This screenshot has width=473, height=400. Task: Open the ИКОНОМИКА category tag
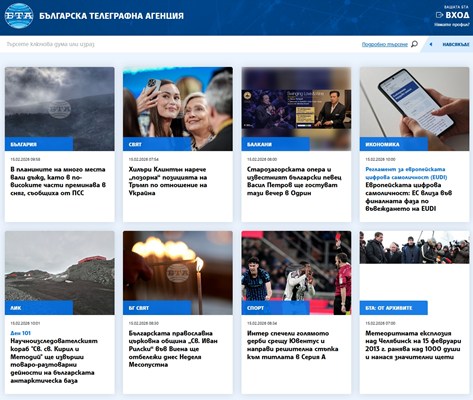coord(394,144)
